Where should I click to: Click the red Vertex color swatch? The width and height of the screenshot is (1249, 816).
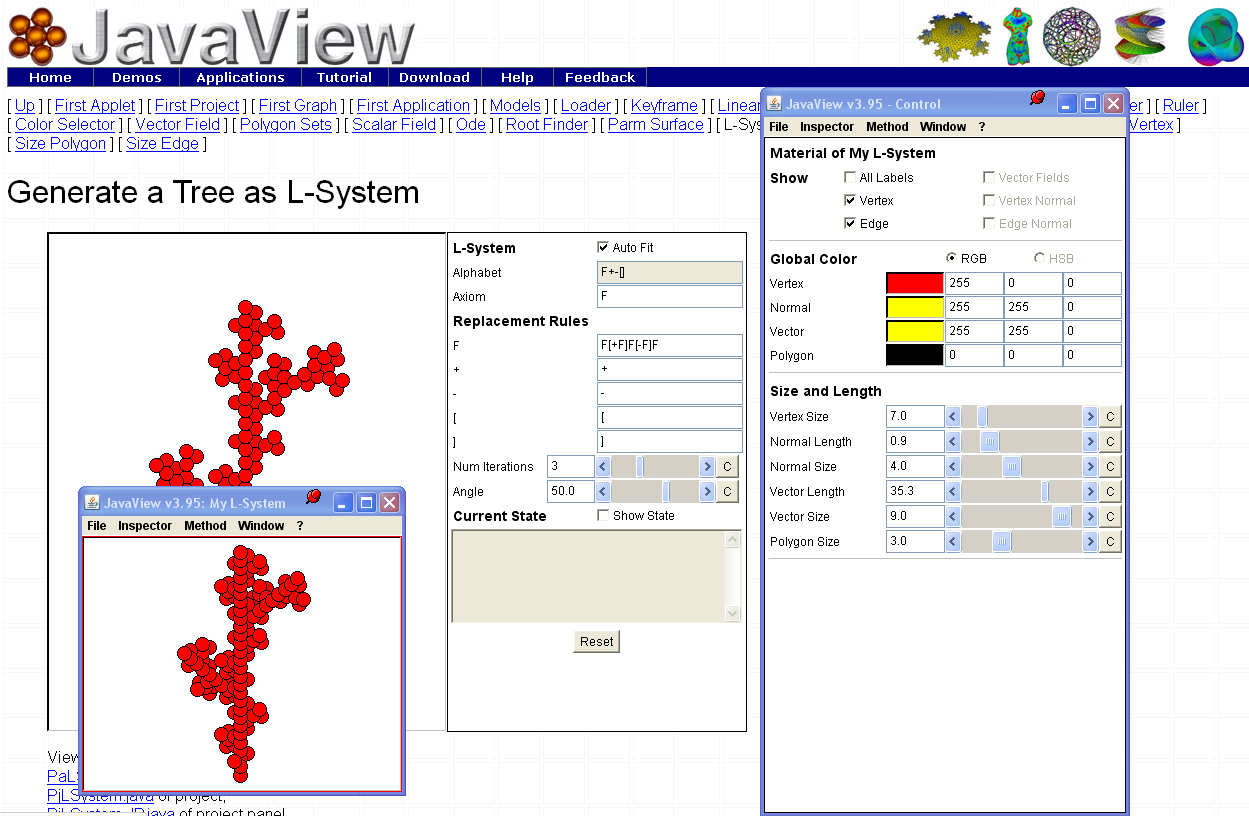point(915,283)
